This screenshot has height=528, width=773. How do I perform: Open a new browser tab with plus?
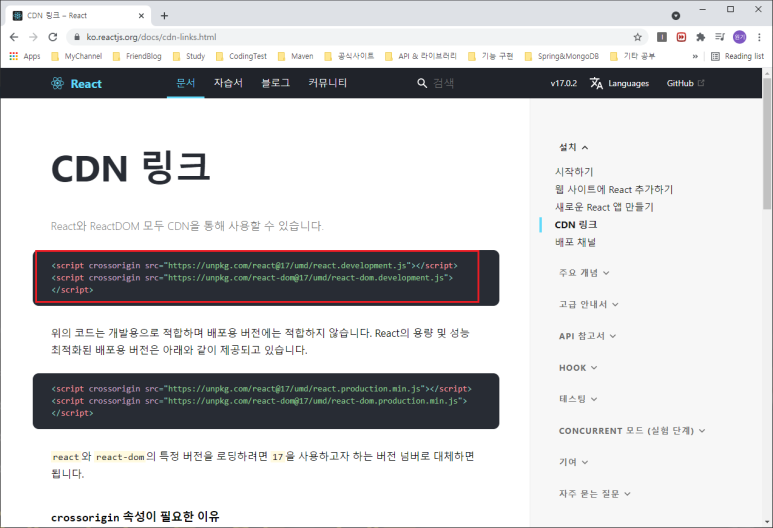coord(164,16)
